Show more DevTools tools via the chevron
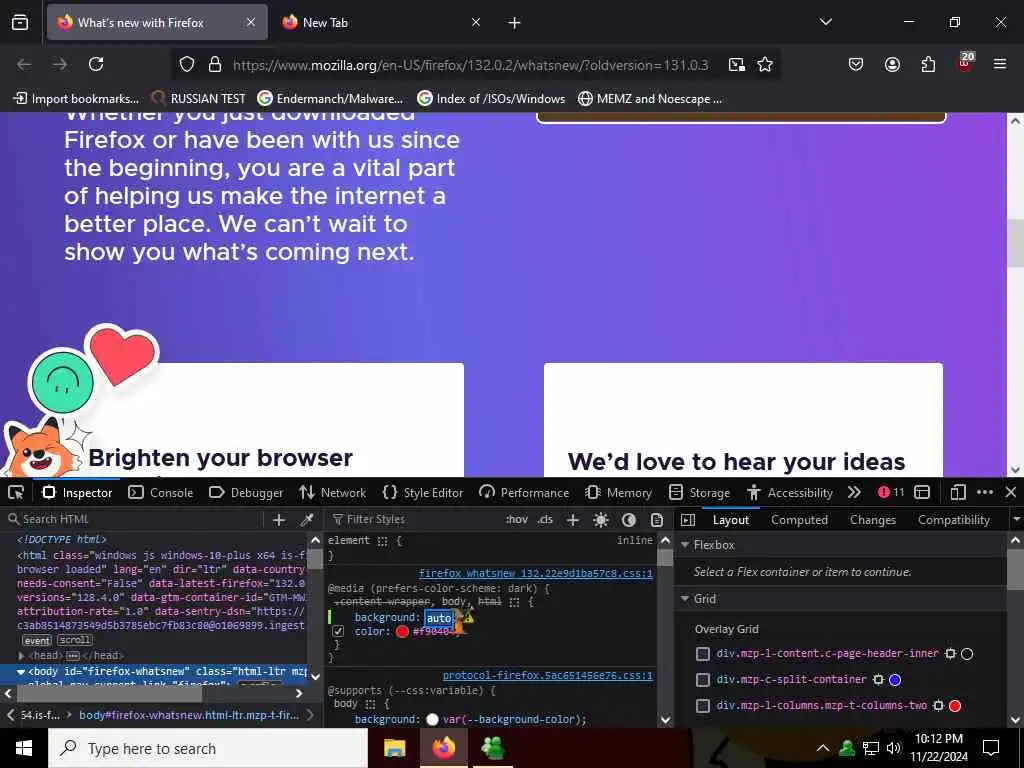The height and width of the screenshot is (768, 1024). pyautogui.click(x=854, y=492)
